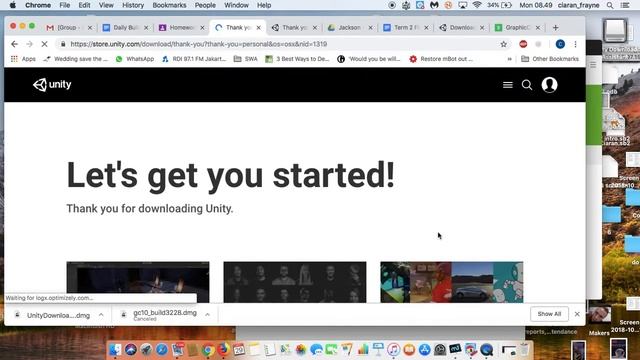Open the SWA bookmarks folder
Image resolution: width=640 pixels, height=360 pixels.
(x=246, y=59)
